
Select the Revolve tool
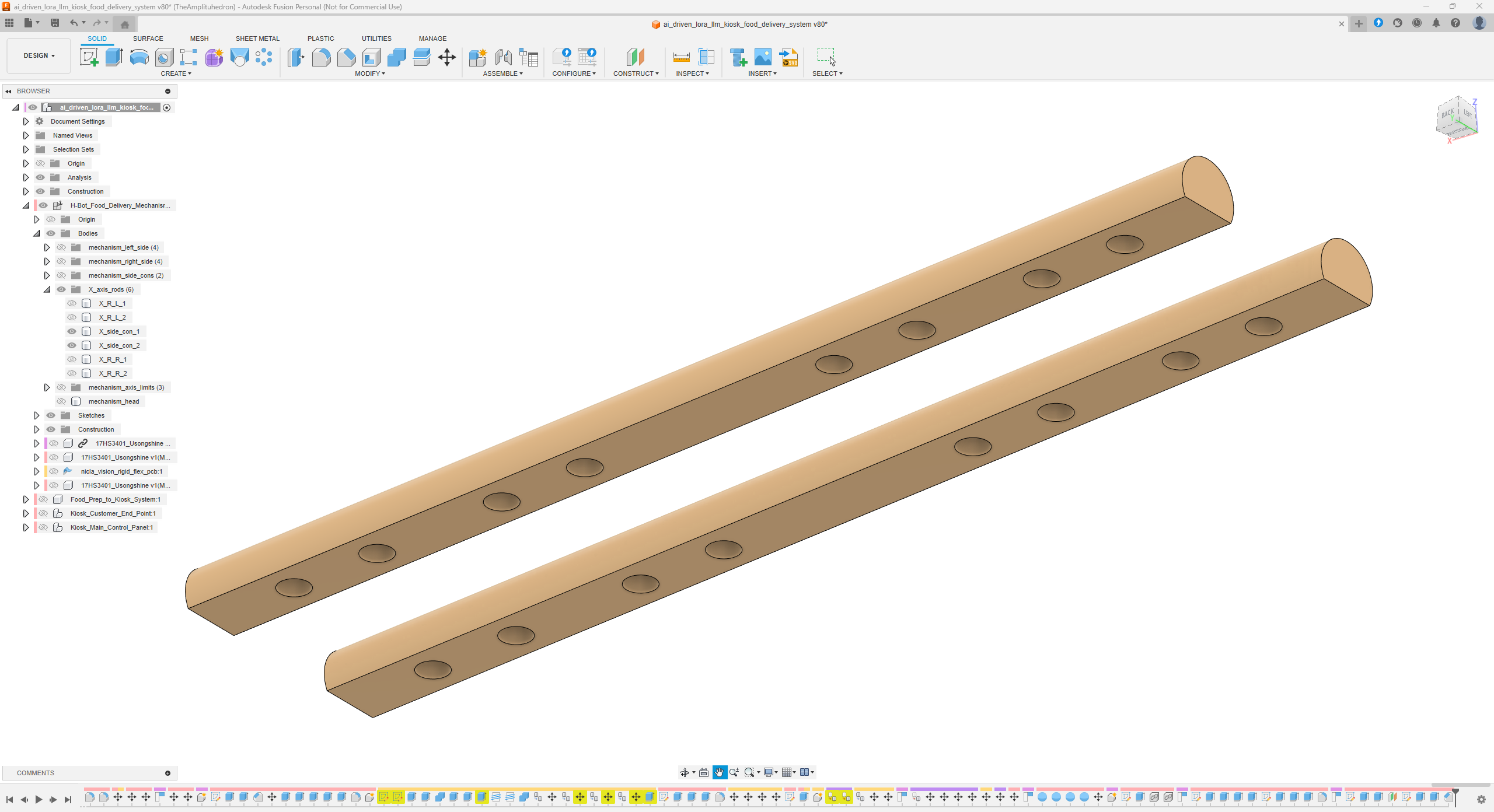tap(139, 57)
